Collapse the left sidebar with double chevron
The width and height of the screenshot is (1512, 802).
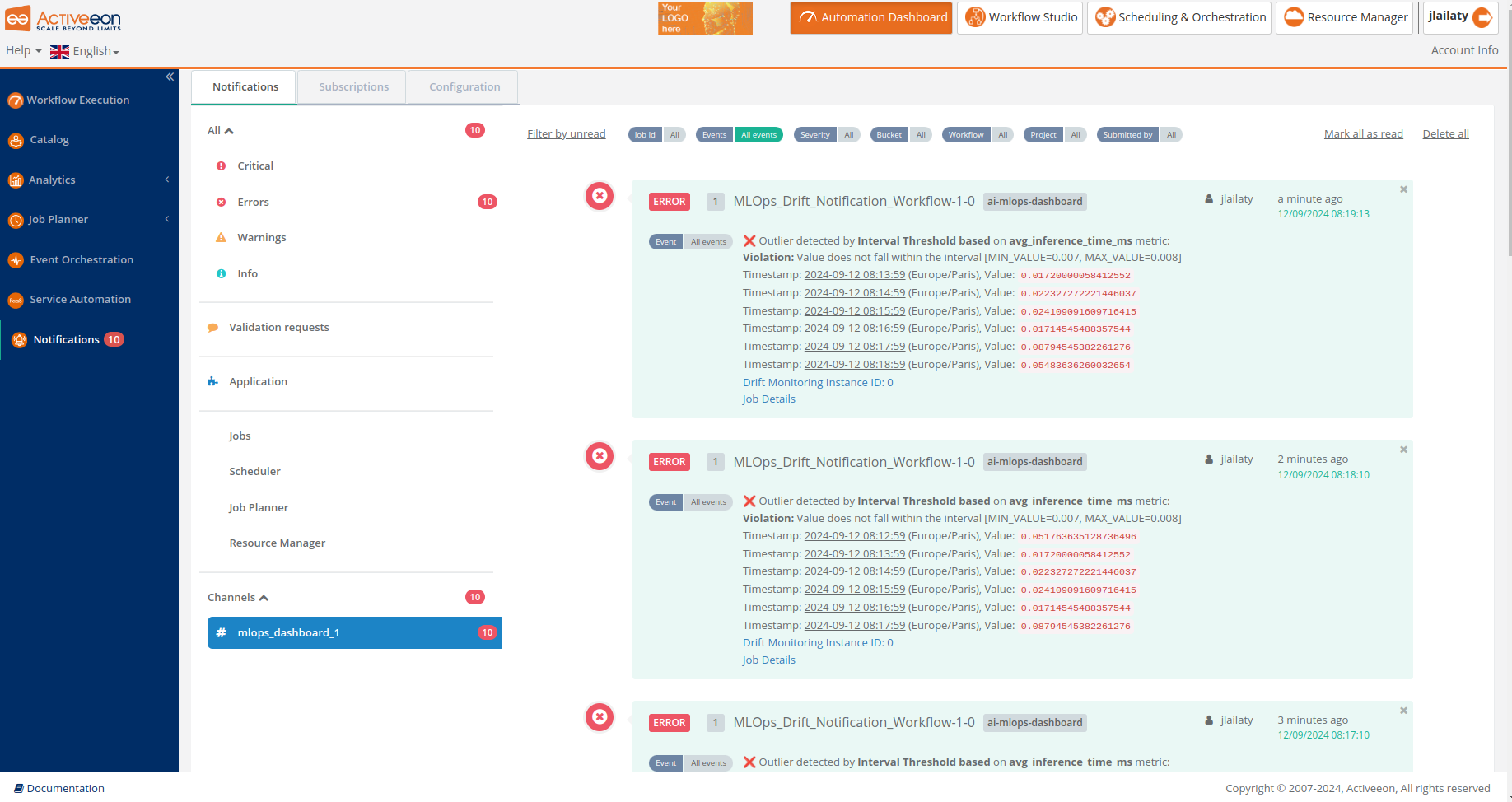169,77
